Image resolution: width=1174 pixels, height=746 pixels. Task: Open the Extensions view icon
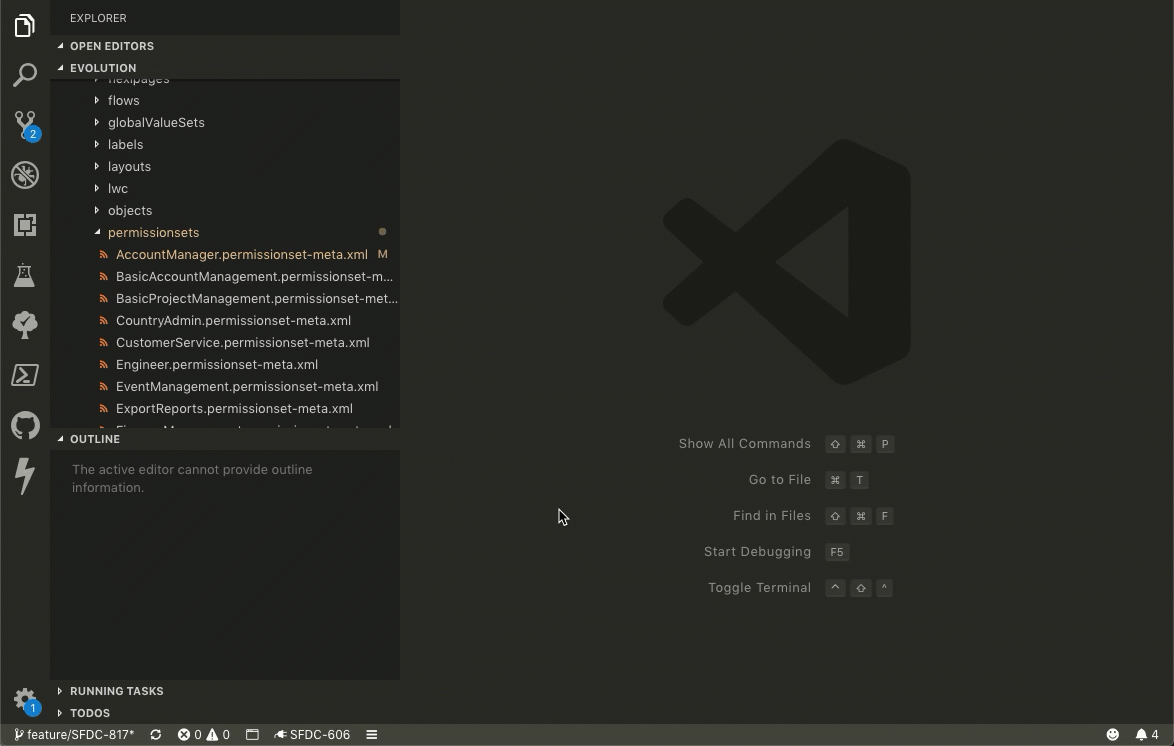coord(25,225)
